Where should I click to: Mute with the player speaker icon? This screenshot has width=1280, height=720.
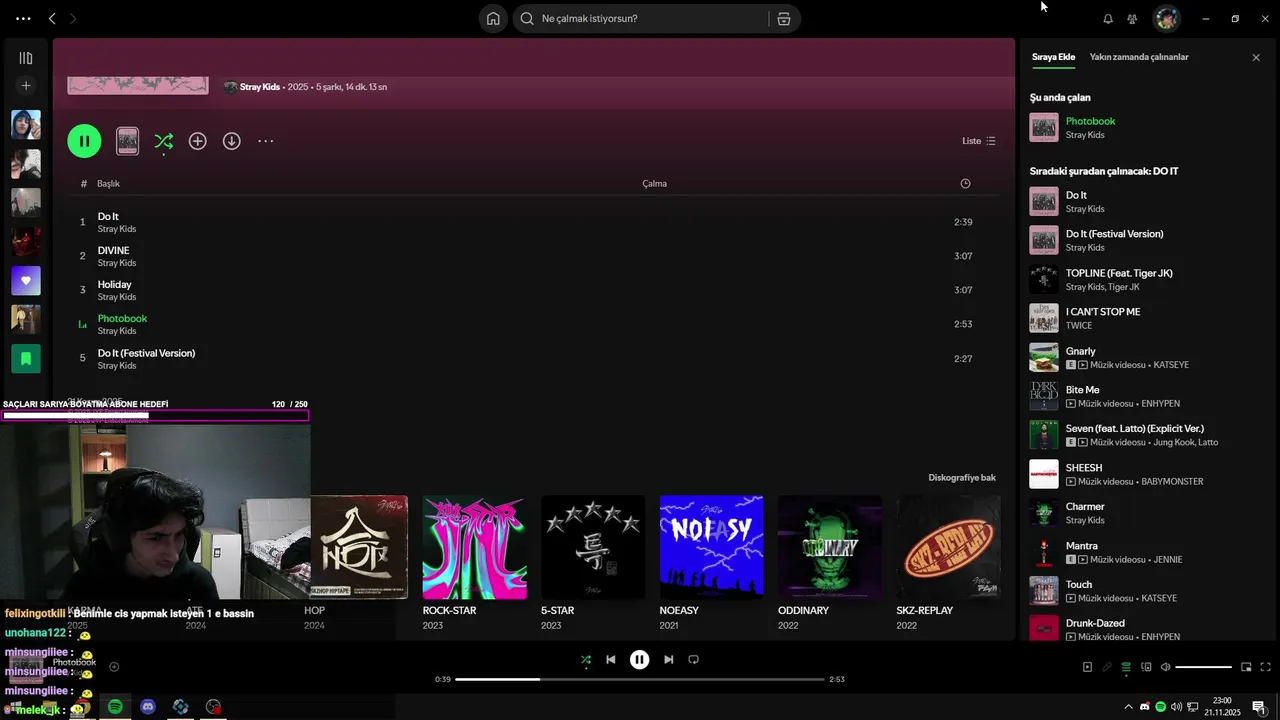pos(1165,667)
